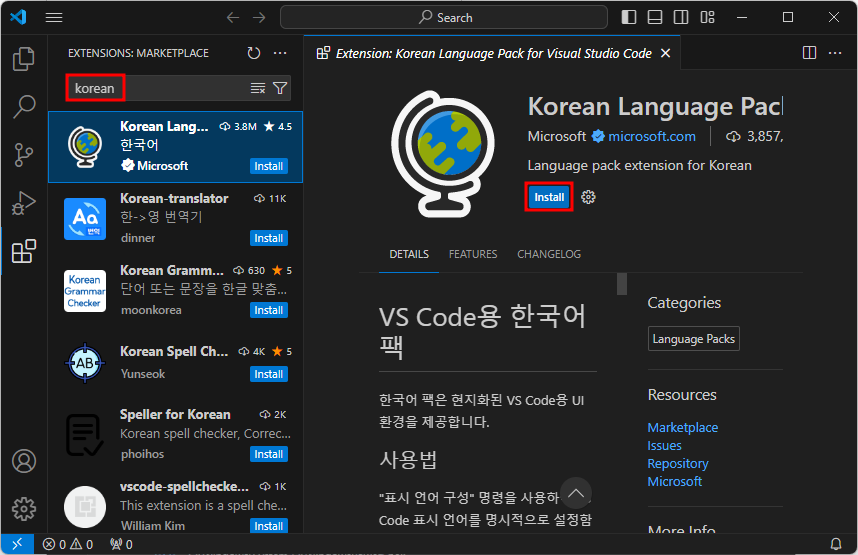Open the Microsoft resource link

[x=674, y=482]
